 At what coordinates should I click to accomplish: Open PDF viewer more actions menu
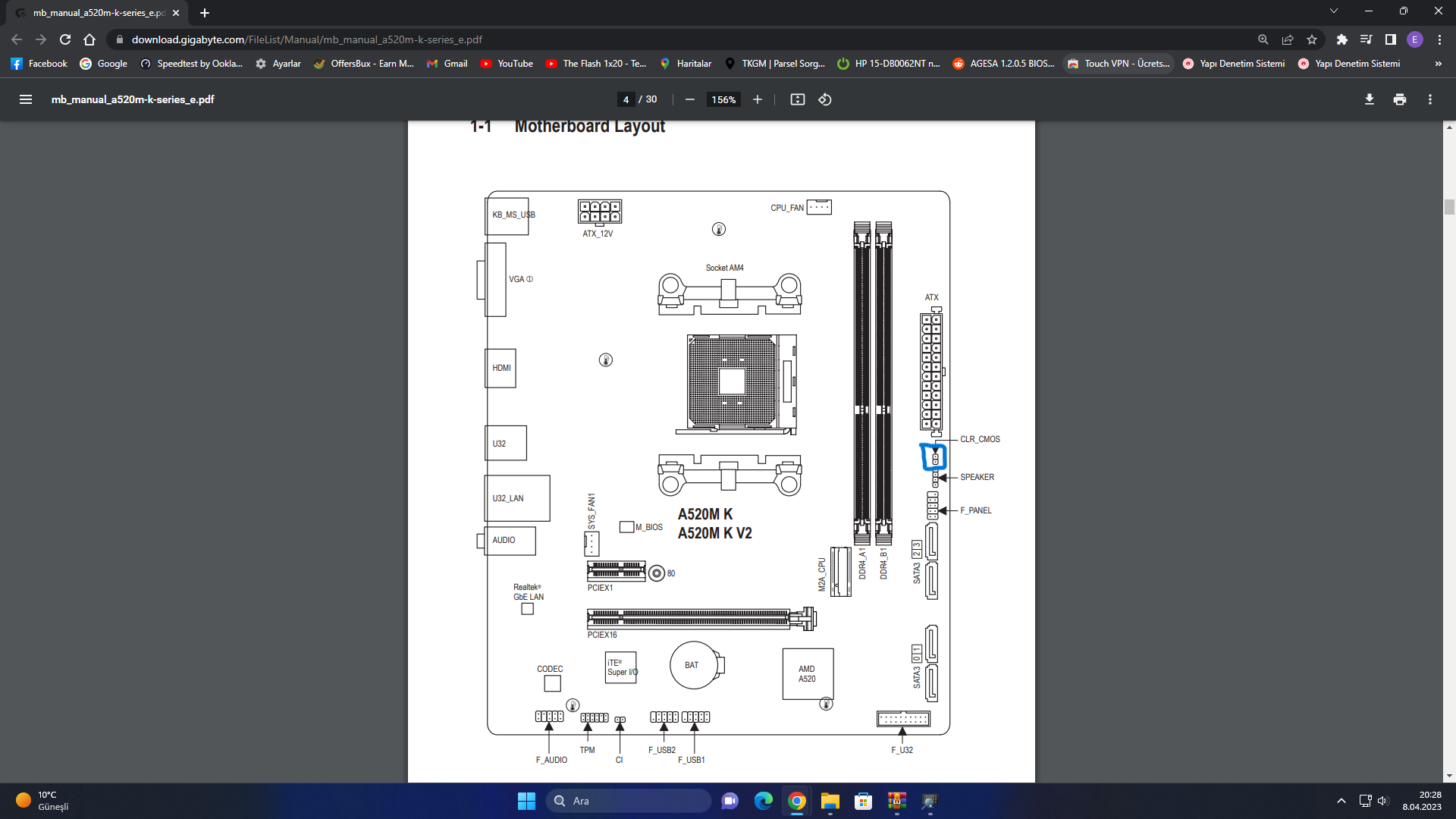coord(1429,99)
